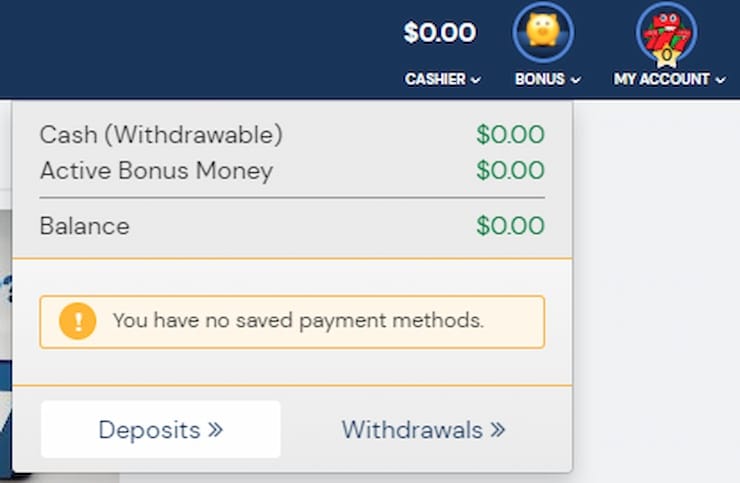Go to the Withdrawals page
The width and height of the screenshot is (740, 483).
coord(423,430)
